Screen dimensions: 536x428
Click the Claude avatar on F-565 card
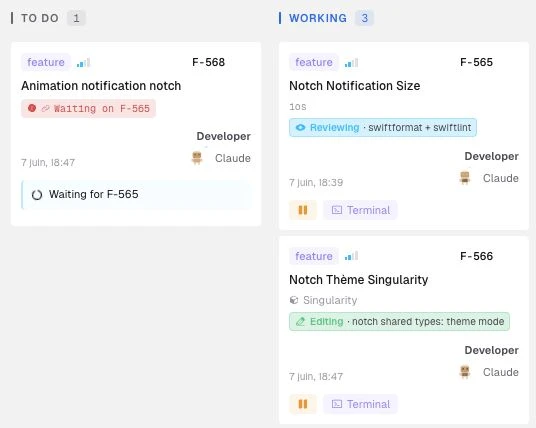point(465,178)
